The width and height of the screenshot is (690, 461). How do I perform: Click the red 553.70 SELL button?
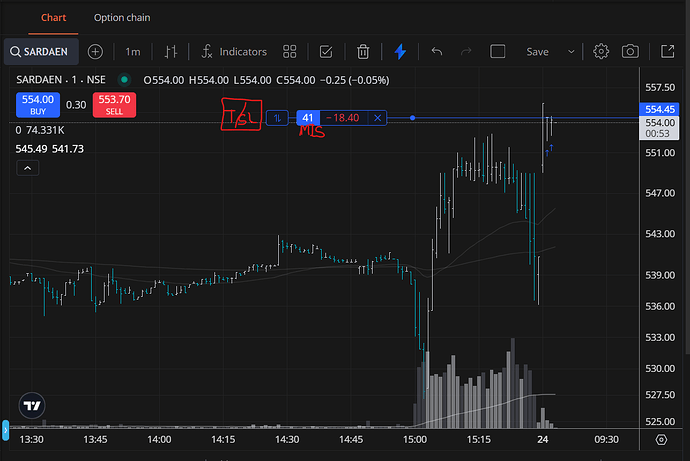pos(114,104)
